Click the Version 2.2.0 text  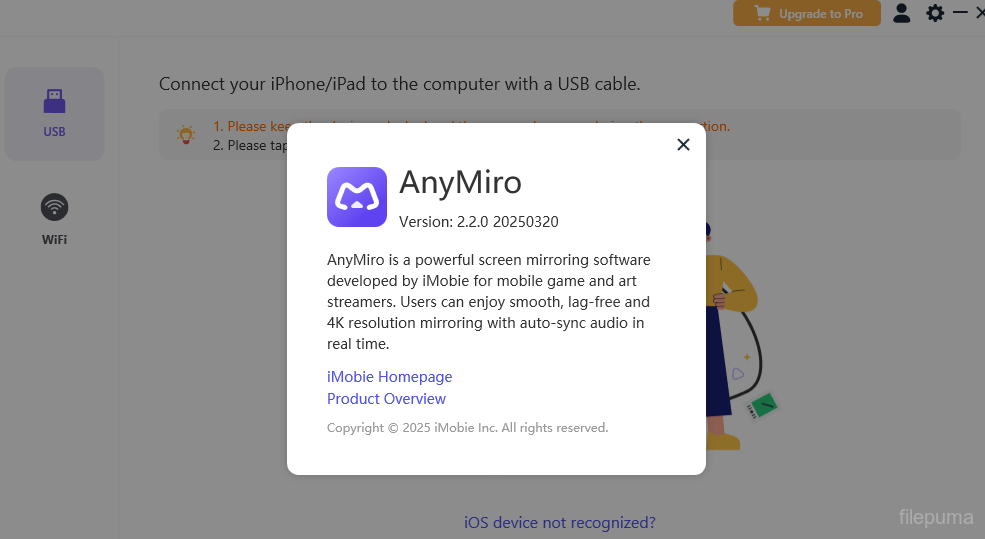(478, 222)
